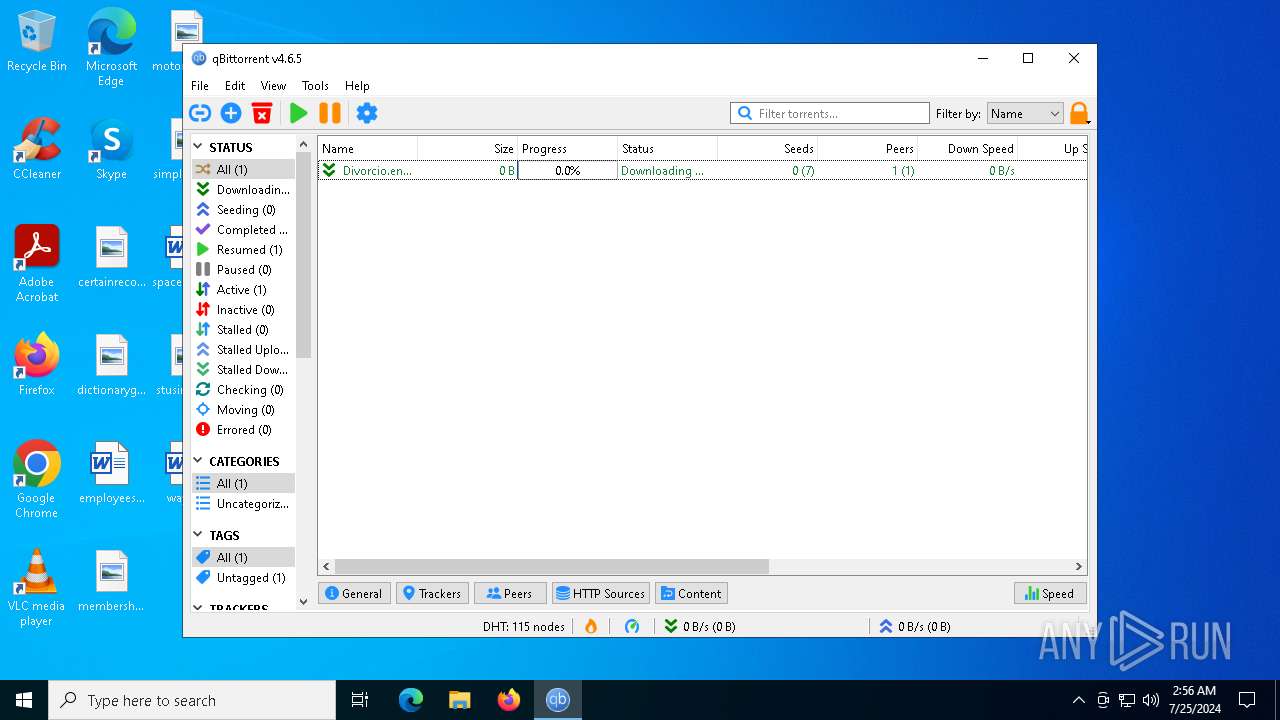
Task: Click the flame connection status icon
Action: point(591,626)
